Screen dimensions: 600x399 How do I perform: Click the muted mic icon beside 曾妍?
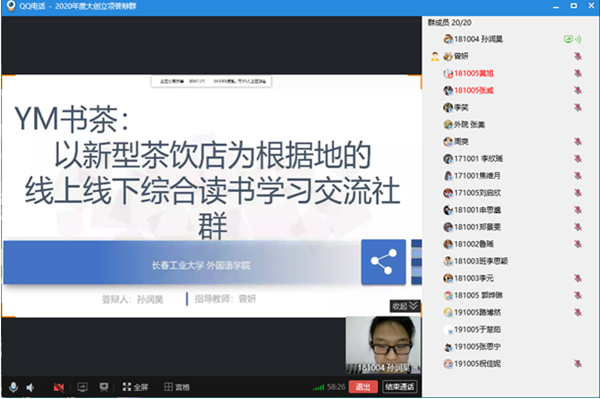coord(578,56)
